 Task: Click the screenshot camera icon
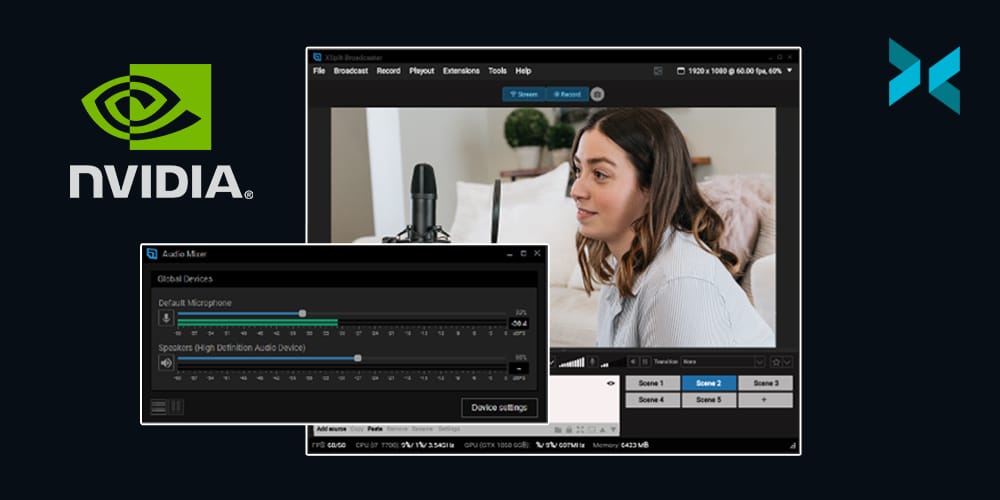pos(597,94)
